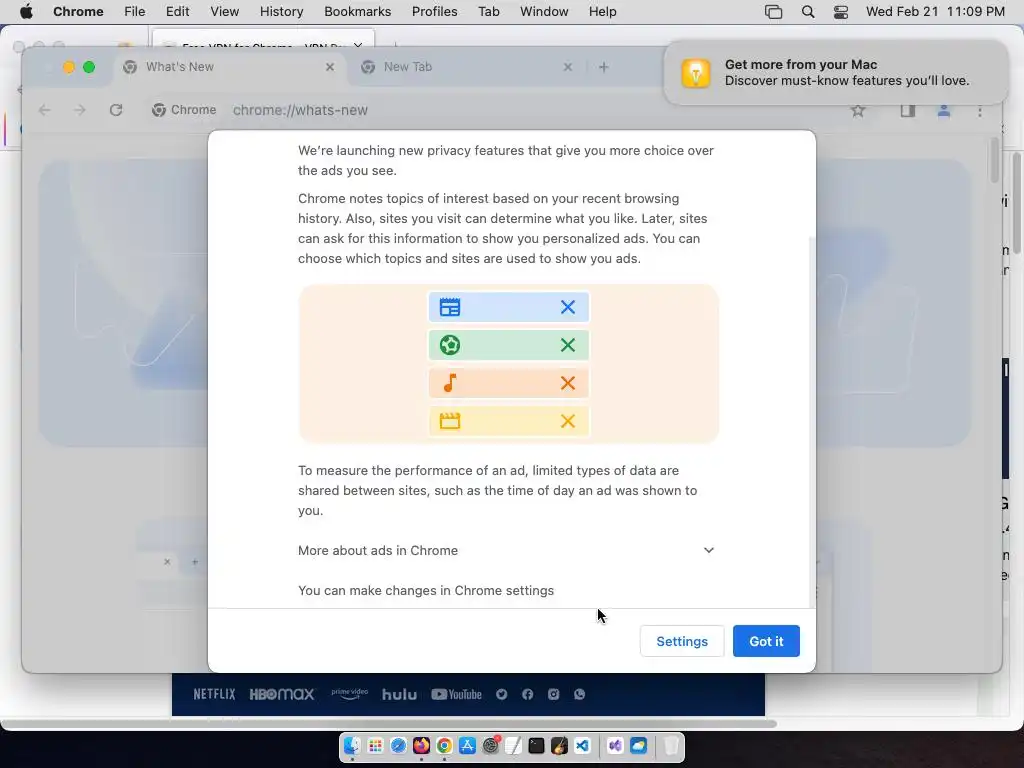Go forward to next page
1024x768 pixels.
80,110
